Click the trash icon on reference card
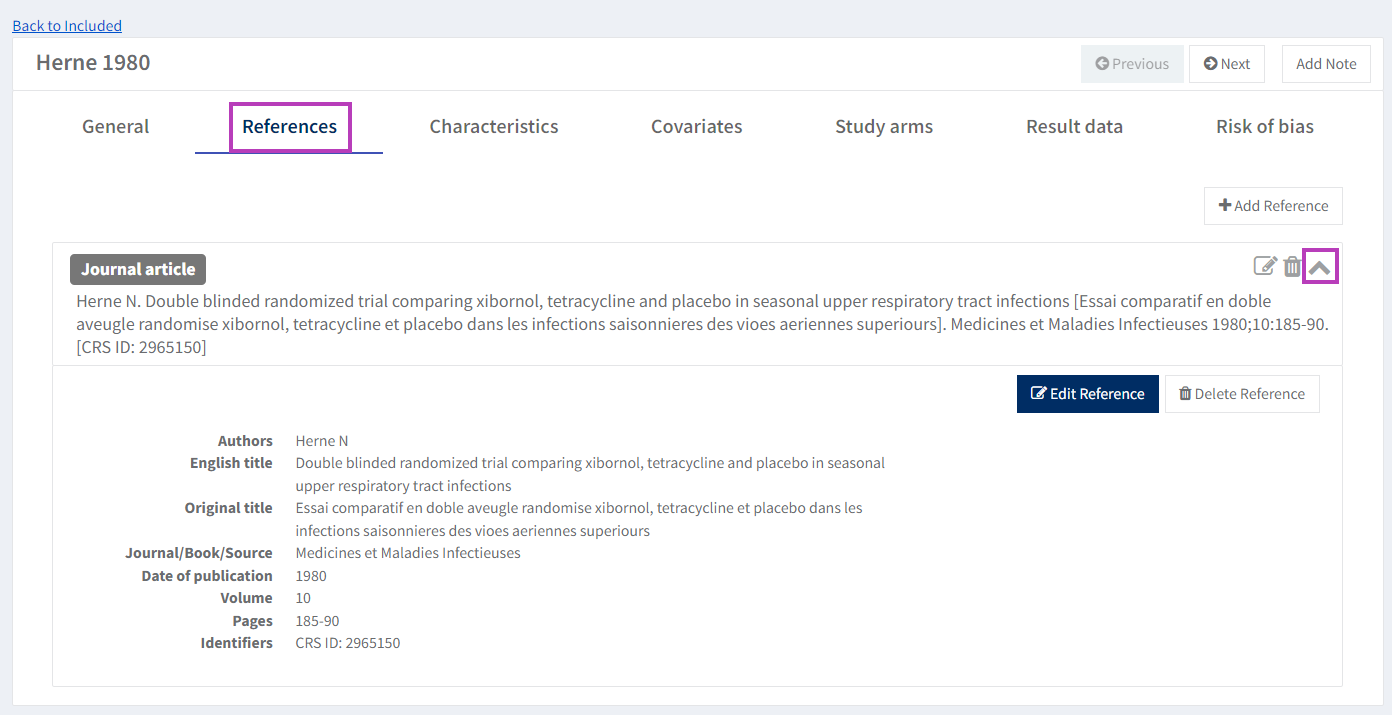Viewport: 1392px width, 715px height. 1292,266
